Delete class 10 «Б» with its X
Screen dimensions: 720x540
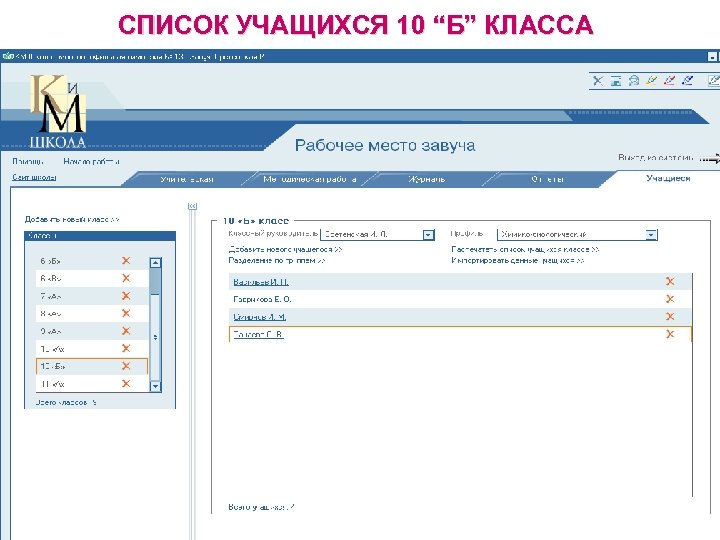click(x=126, y=366)
